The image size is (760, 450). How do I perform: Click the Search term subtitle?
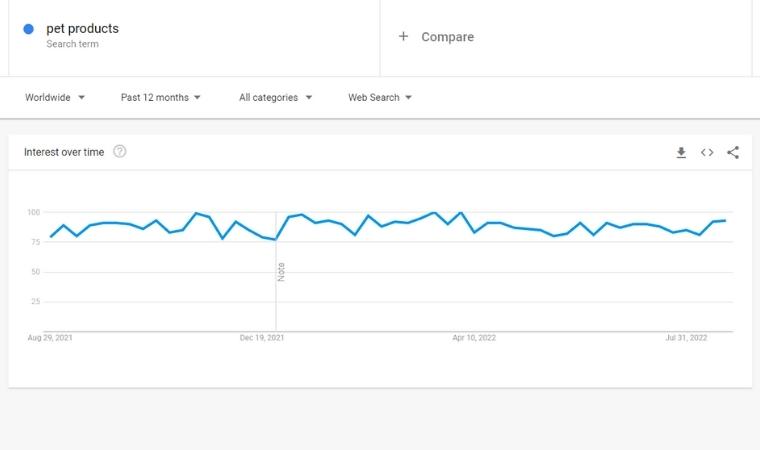(72, 44)
